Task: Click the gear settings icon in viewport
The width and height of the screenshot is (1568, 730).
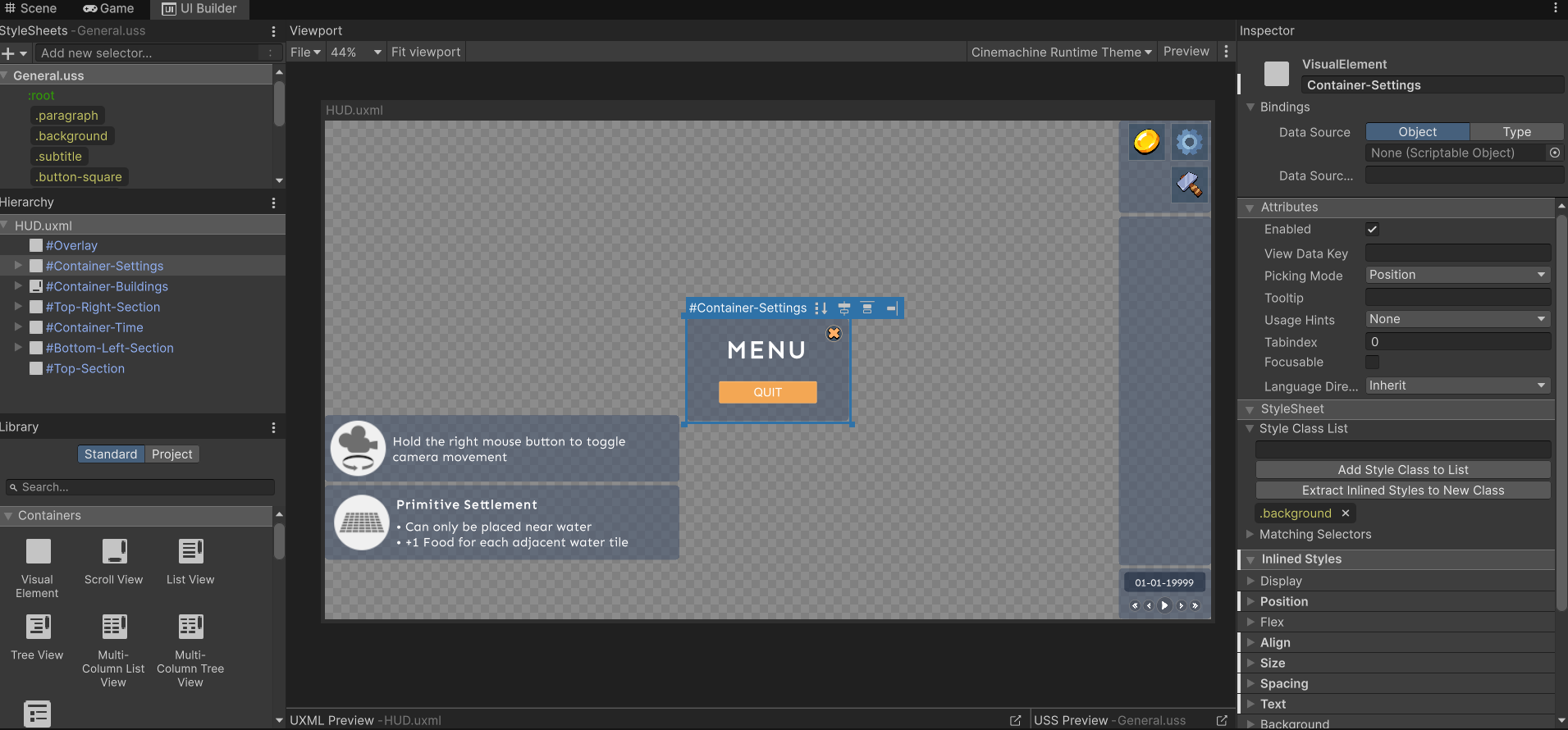Action: tap(1189, 142)
